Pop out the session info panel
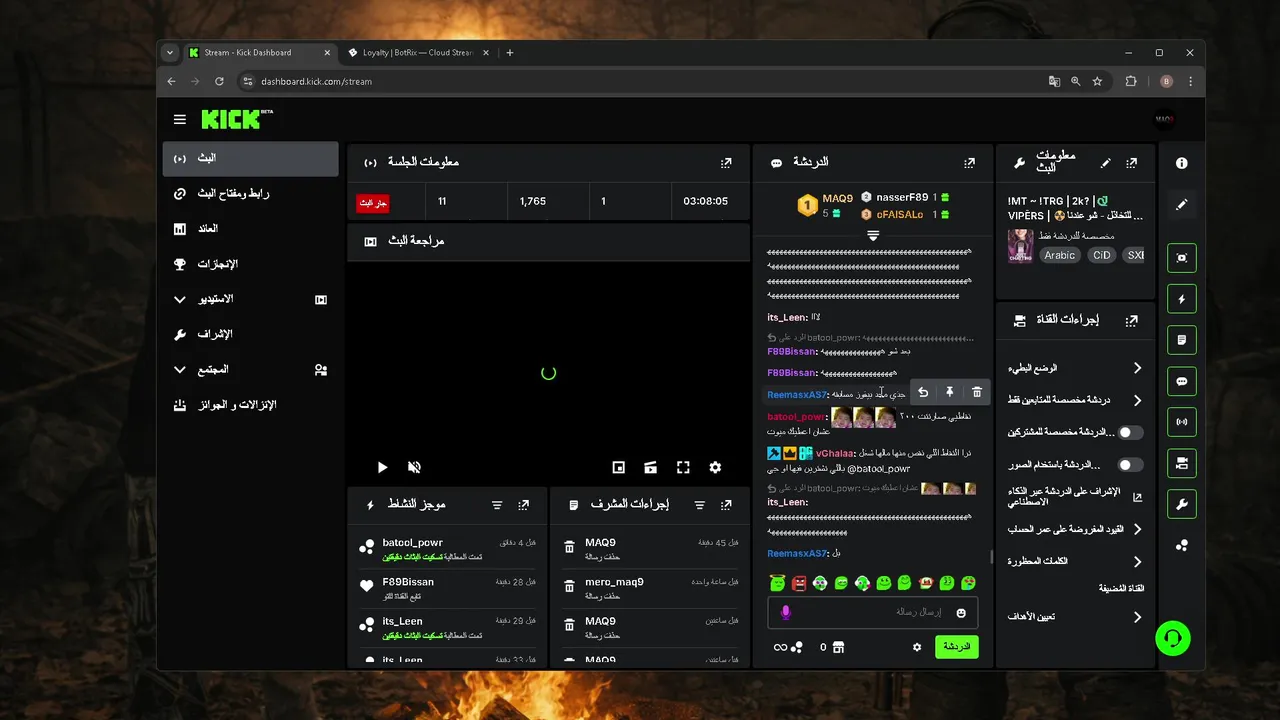Viewport: 1280px width, 720px height. [727, 163]
